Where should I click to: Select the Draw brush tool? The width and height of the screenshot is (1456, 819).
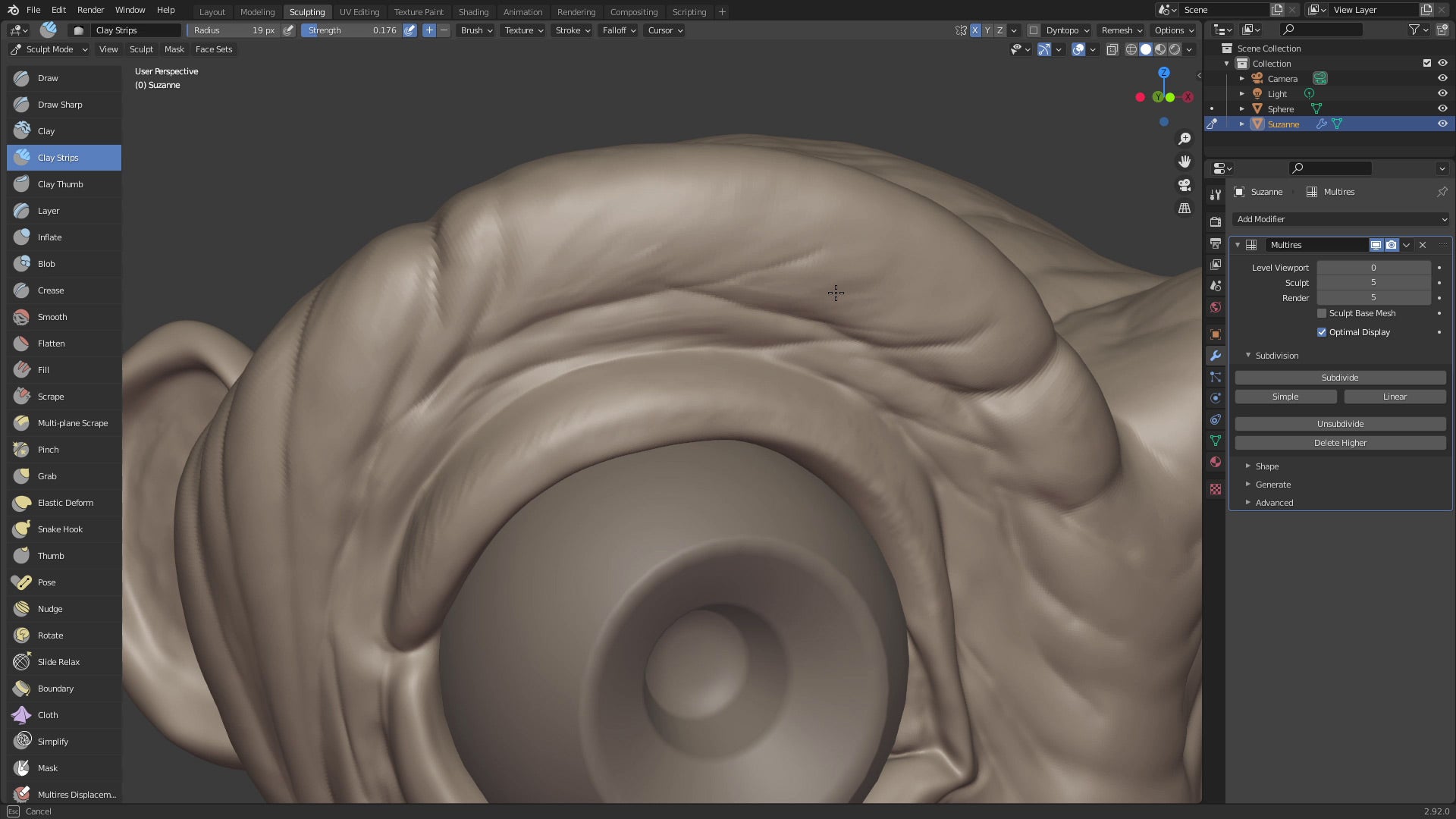click(64, 78)
